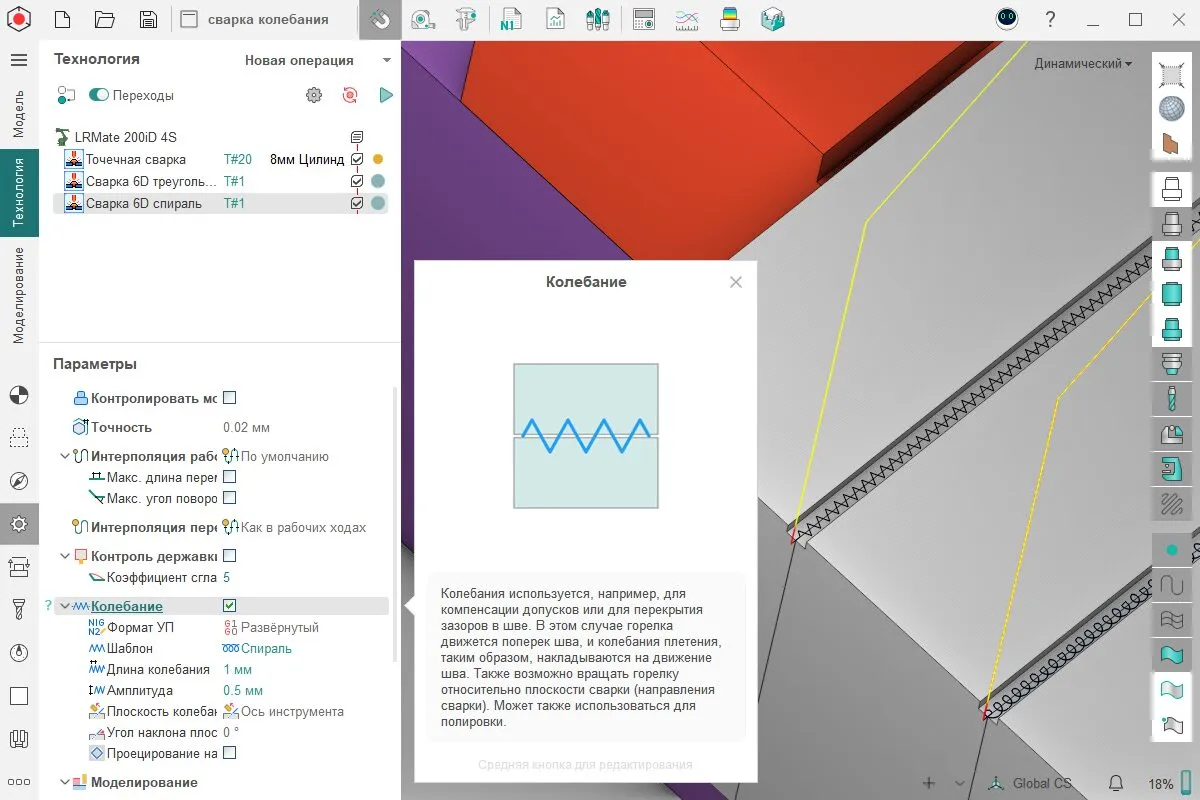
Task: Click the help question mark icon
Action: click(1050, 19)
